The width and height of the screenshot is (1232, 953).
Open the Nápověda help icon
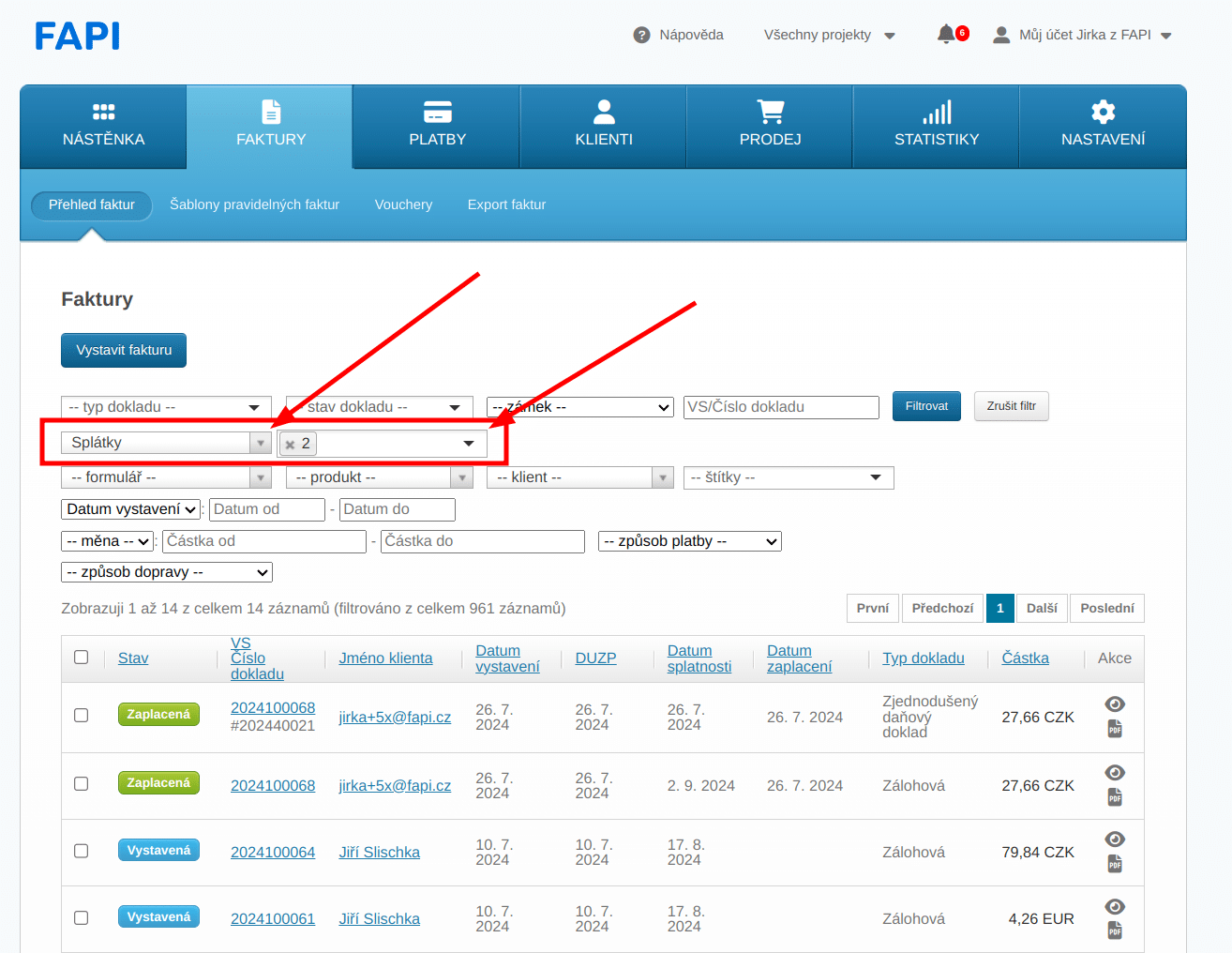tap(641, 36)
